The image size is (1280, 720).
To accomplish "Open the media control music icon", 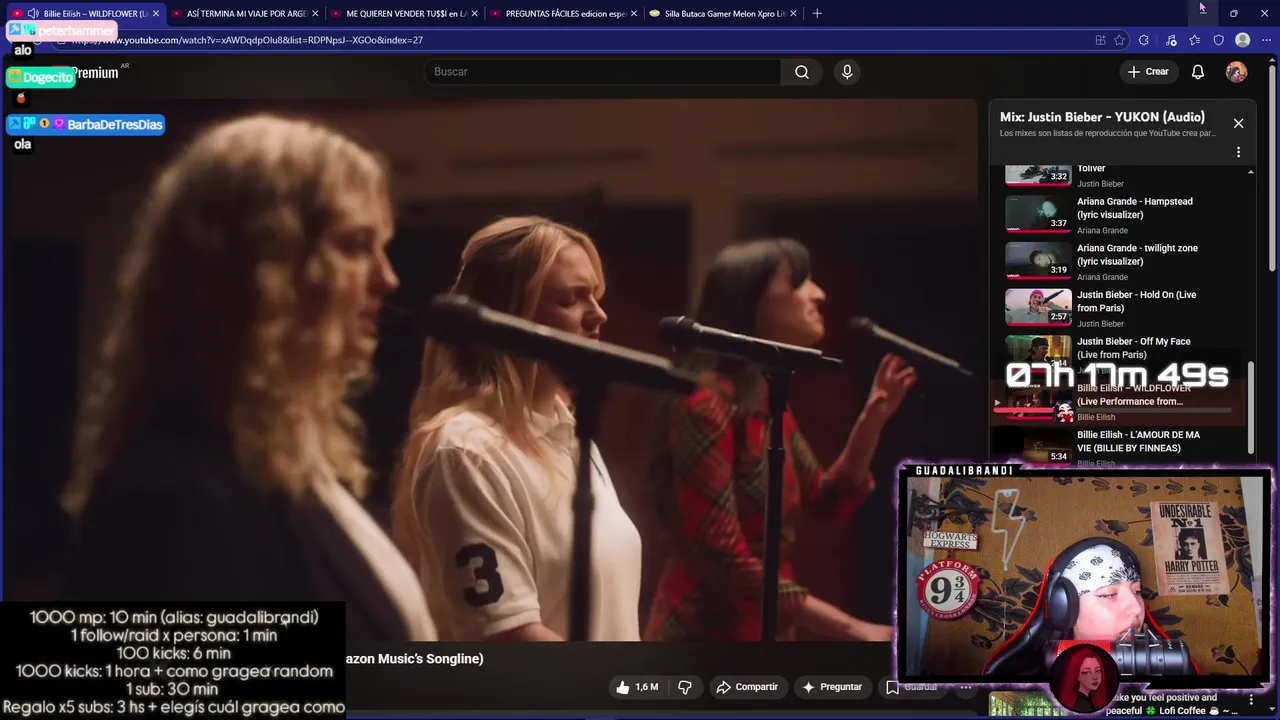I will pyautogui.click(x=1171, y=40).
